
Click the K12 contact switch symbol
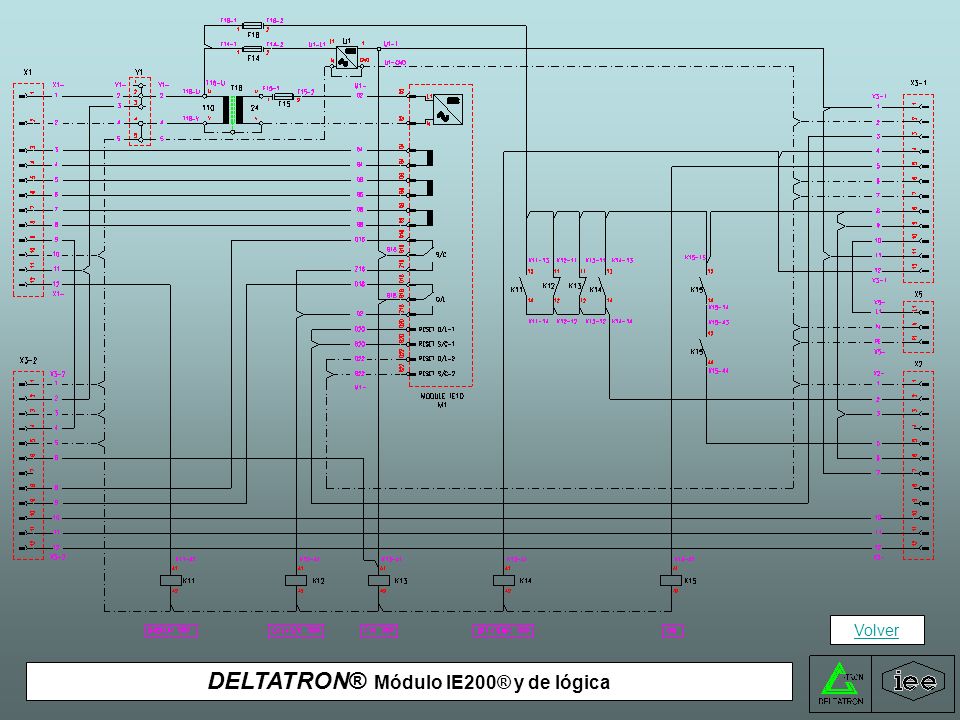[x=556, y=287]
